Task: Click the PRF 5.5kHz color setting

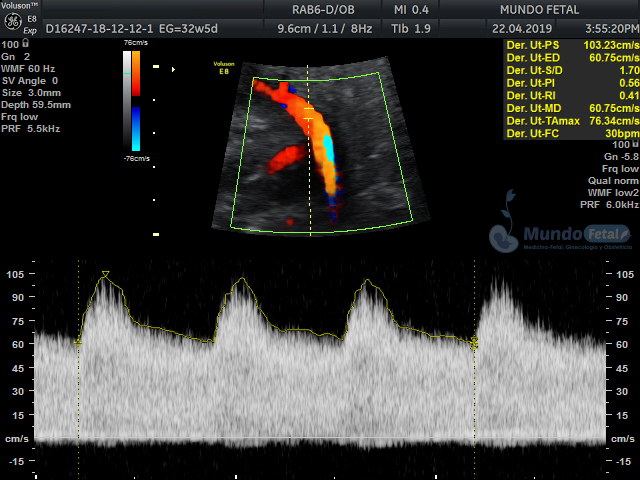Action: pyautogui.click(x=34, y=129)
